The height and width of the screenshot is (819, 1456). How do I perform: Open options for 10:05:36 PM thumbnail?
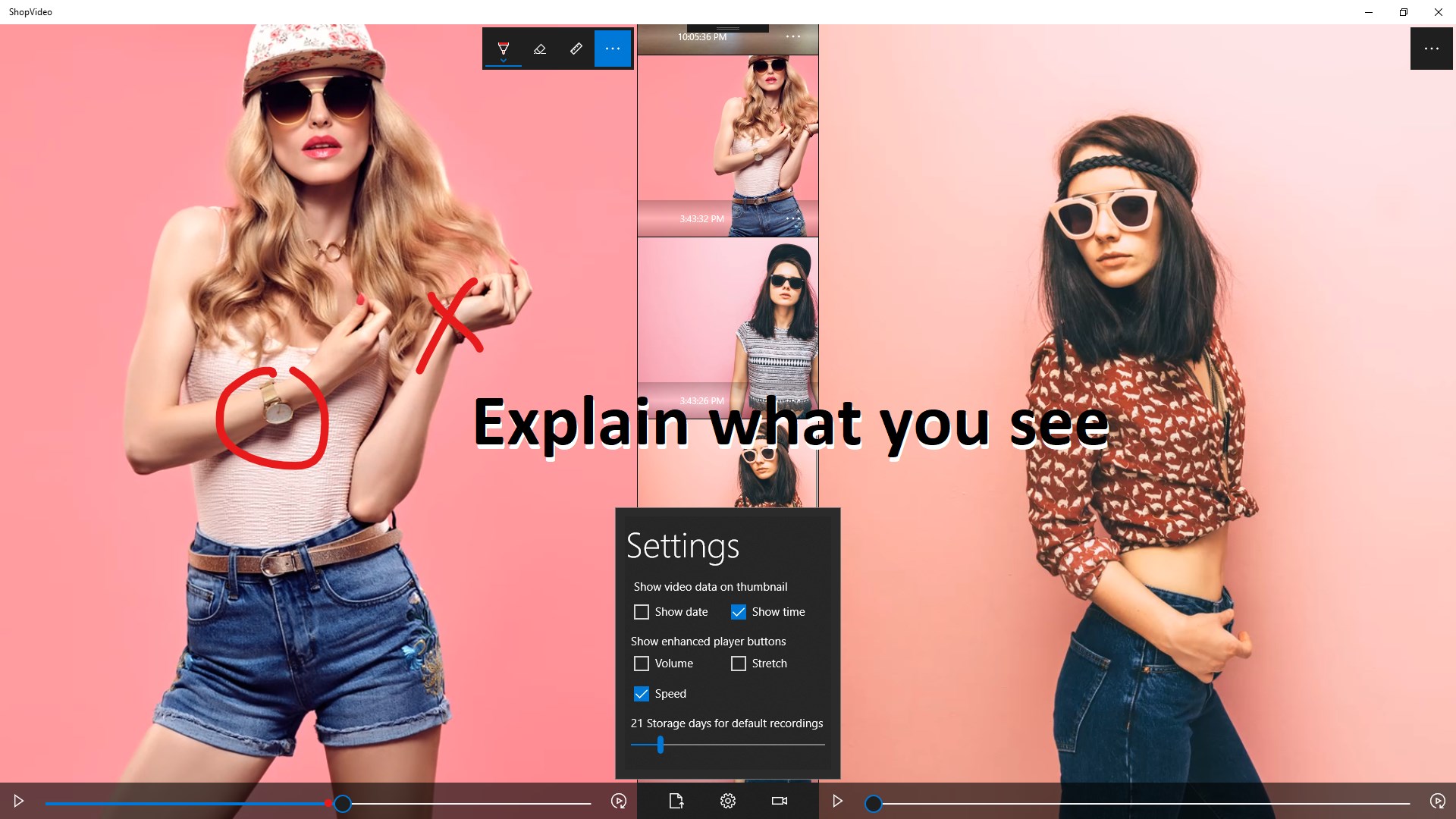(793, 36)
